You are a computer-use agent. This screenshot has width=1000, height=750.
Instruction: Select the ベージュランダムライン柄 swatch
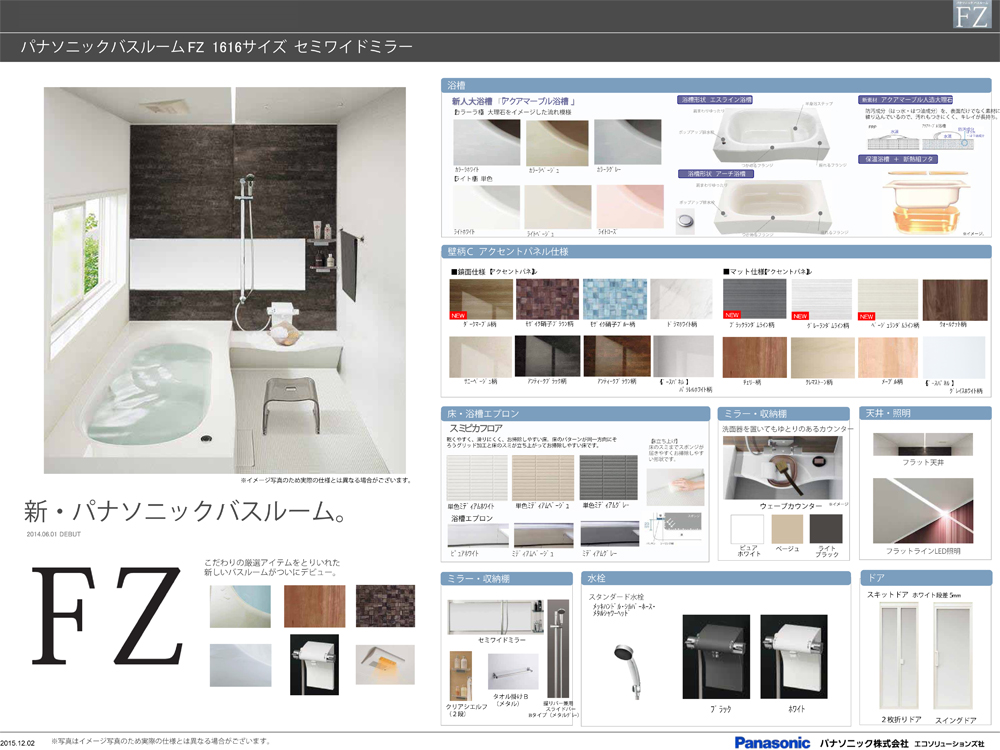point(887,299)
